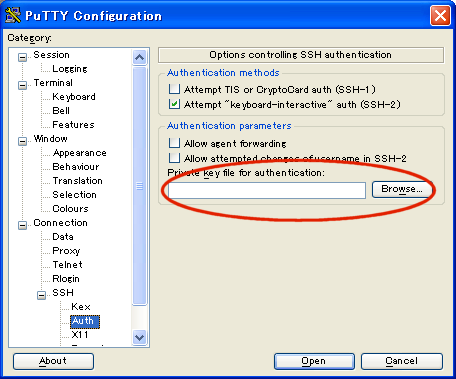Click the Browse... button for private key
This screenshot has width=456, height=379.
(x=402, y=189)
